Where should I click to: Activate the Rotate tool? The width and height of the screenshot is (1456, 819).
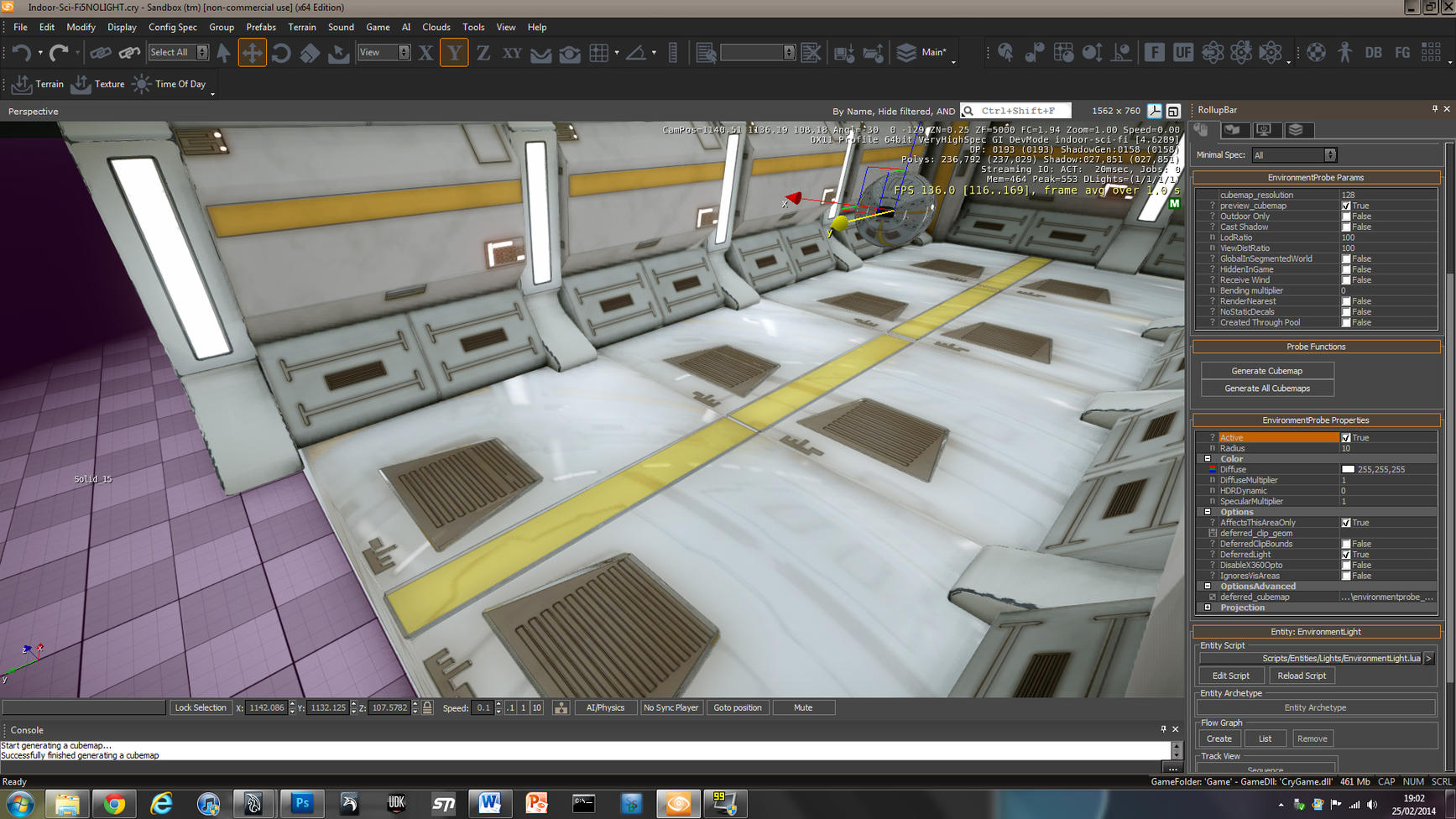[x=280, y=52]
